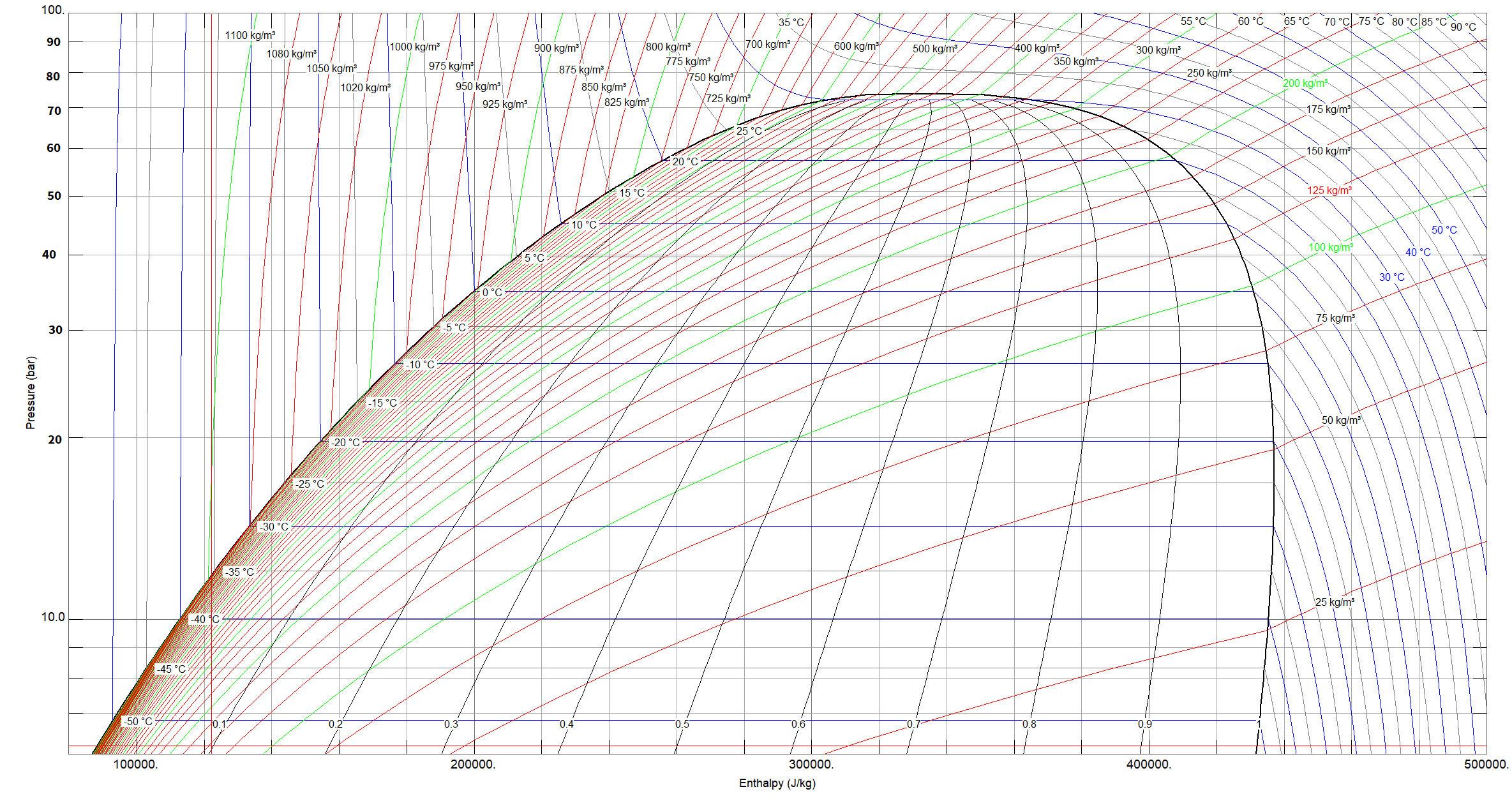
Task: Click the Enthalpy (J/kg) axis title
Action: click(777, 783)
